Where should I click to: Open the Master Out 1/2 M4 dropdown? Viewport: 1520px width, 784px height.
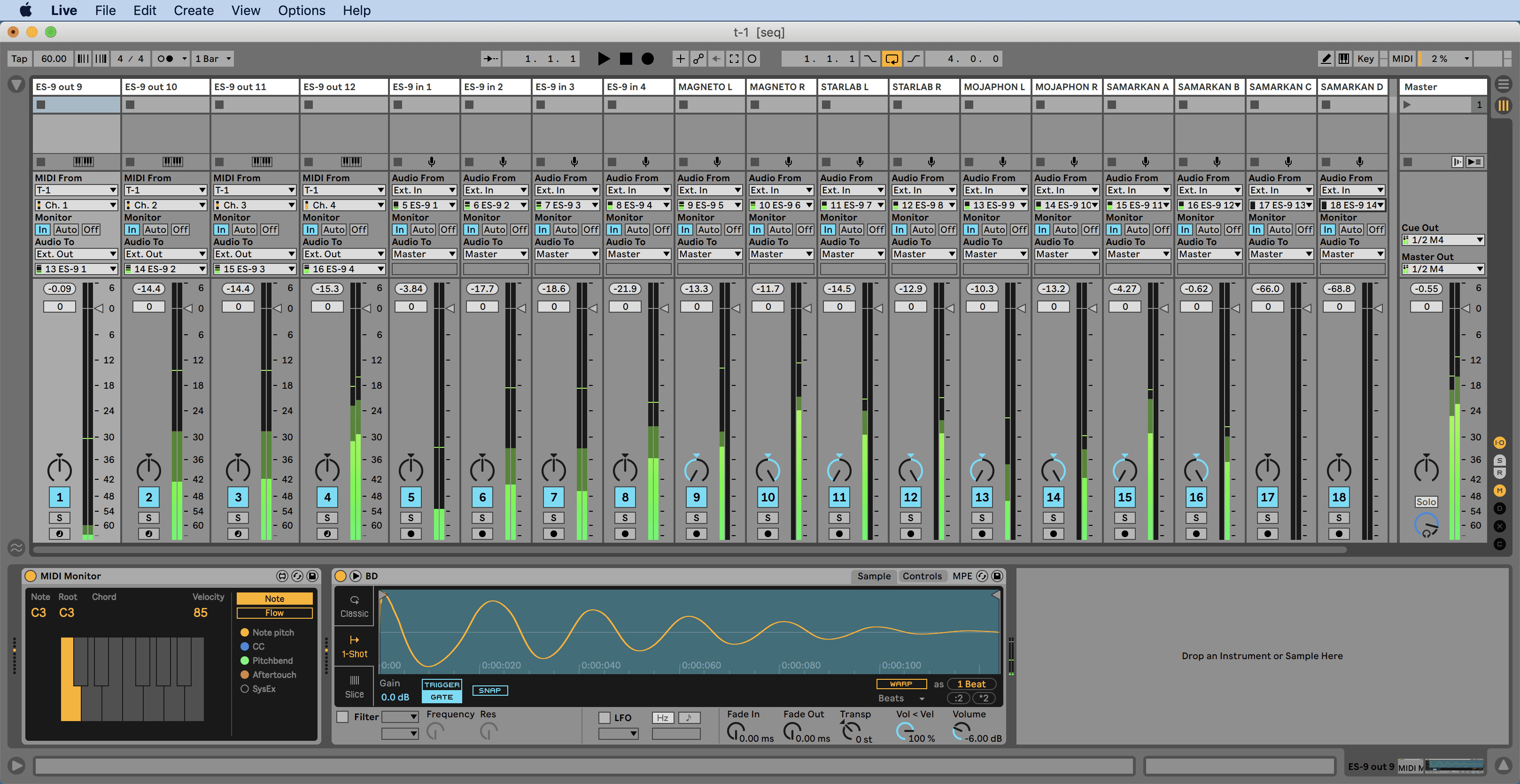click(x=1442, y=269)
